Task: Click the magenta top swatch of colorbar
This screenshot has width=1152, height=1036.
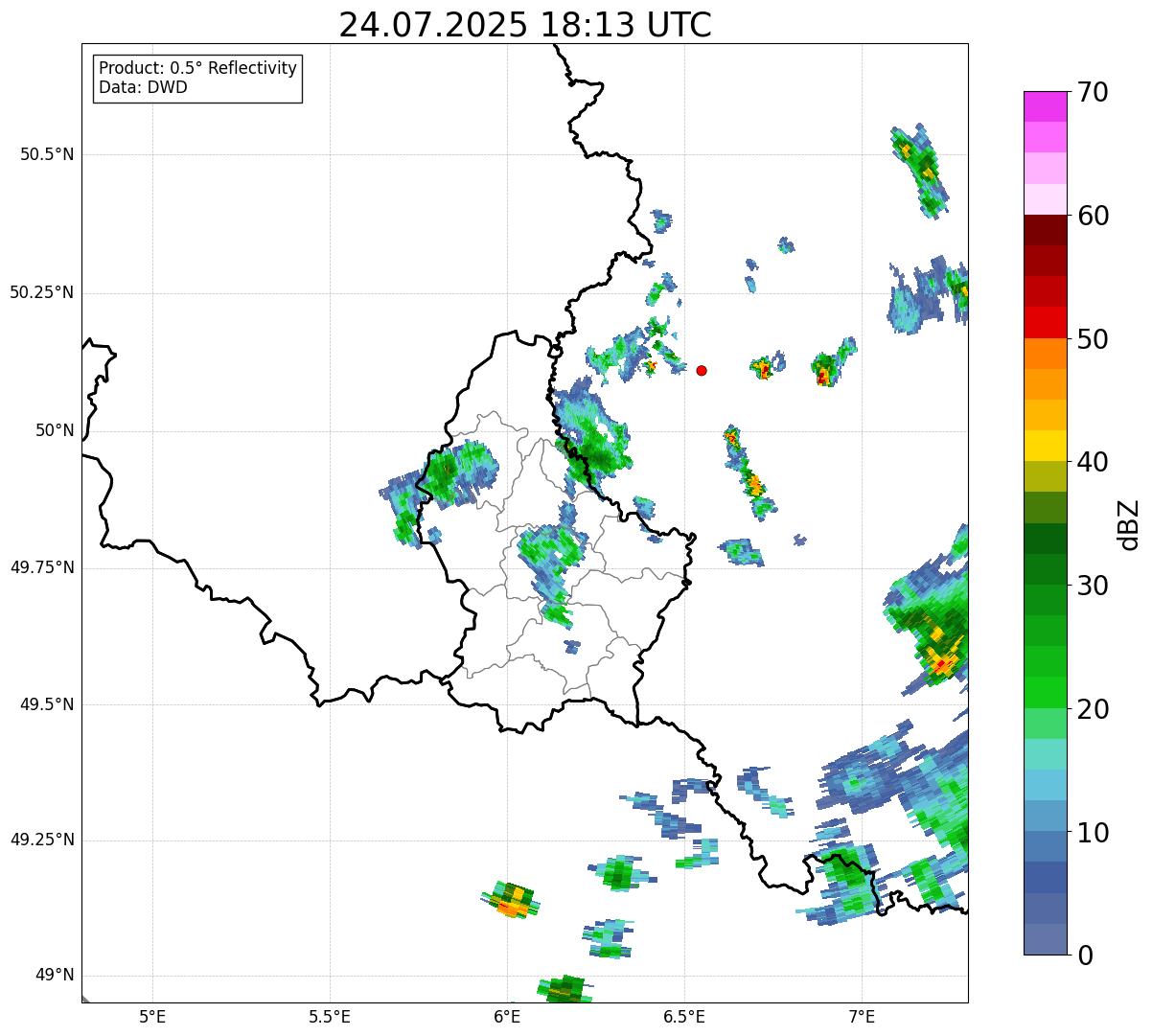Action: 1045,106
